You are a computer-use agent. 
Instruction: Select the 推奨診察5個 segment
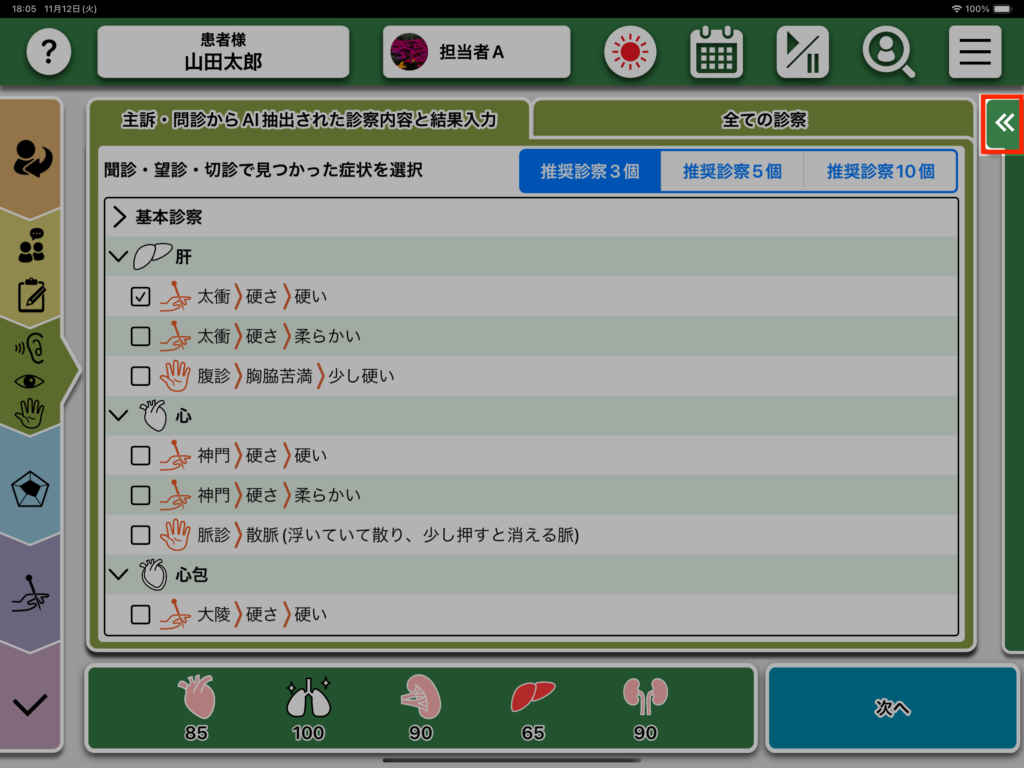click(x=731, y=171)
